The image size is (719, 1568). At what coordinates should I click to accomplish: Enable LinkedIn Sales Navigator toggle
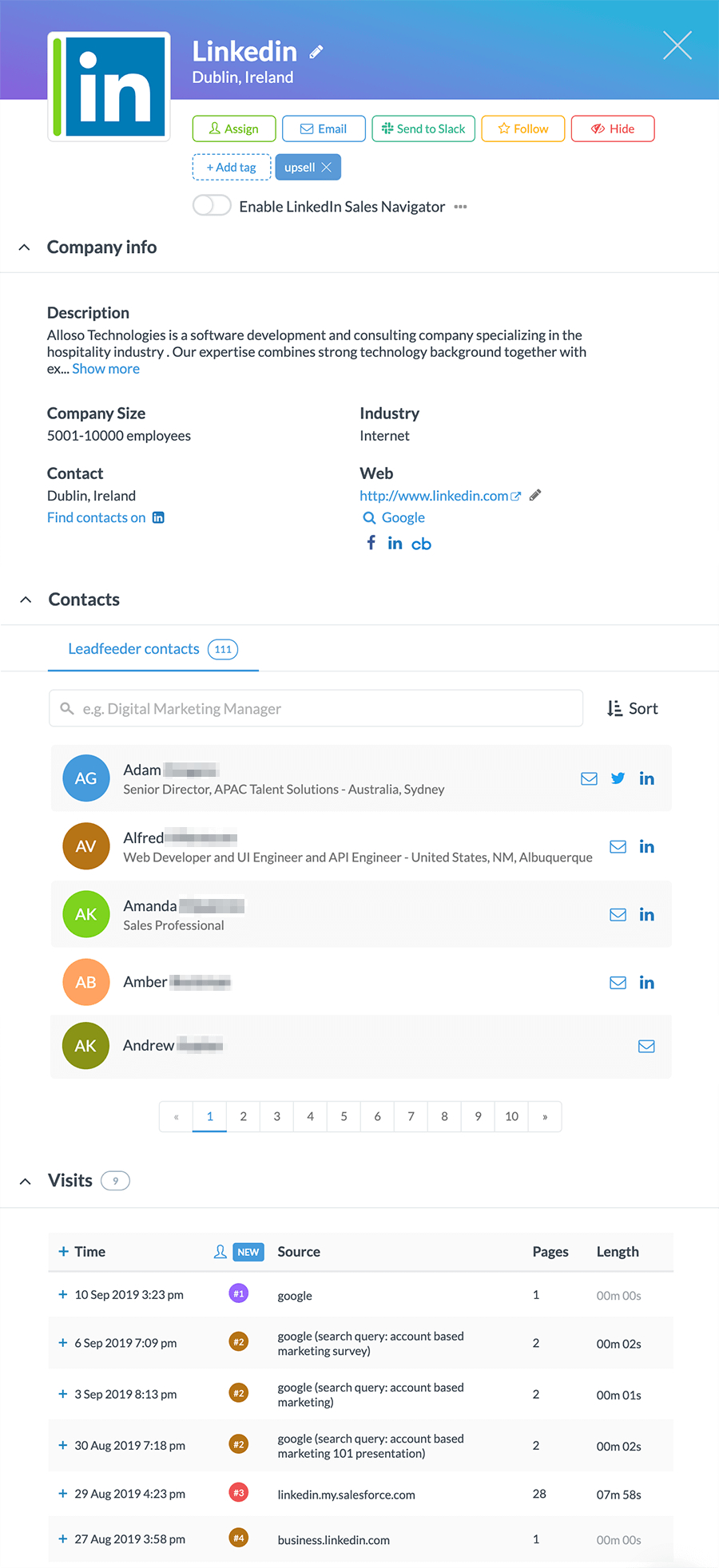click(211, 205)
